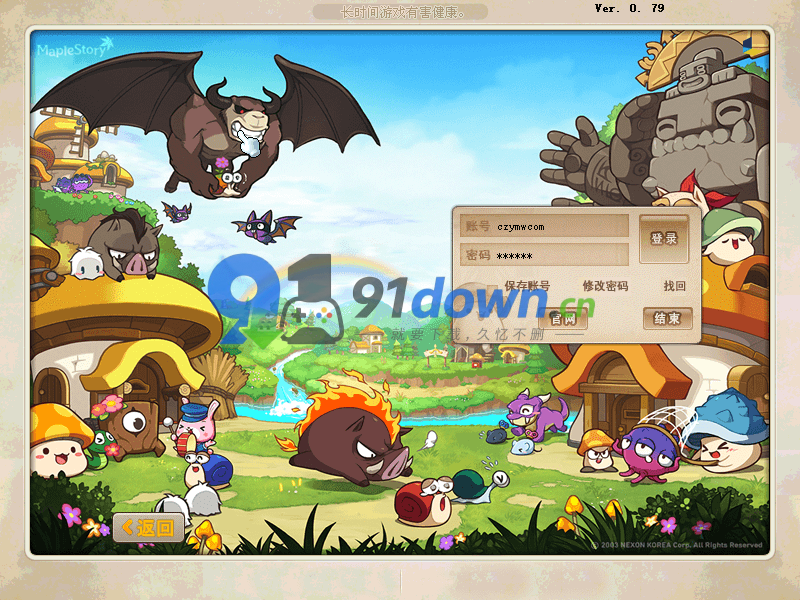Click the NEXON KOREA copyright text
Viewport: 800px width, 600px height.
point(677,545)
